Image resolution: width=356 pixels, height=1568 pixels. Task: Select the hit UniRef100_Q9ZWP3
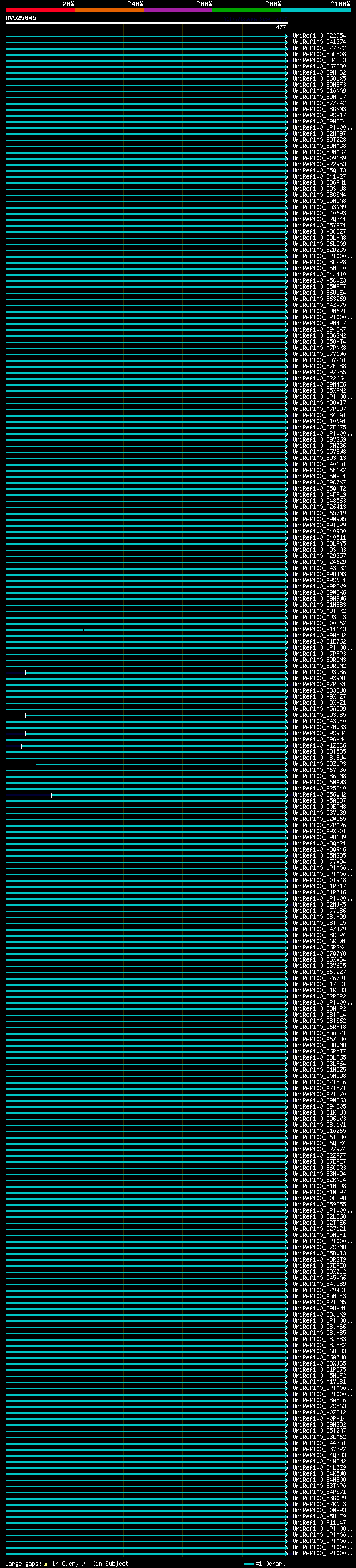[x=319, y=764]
